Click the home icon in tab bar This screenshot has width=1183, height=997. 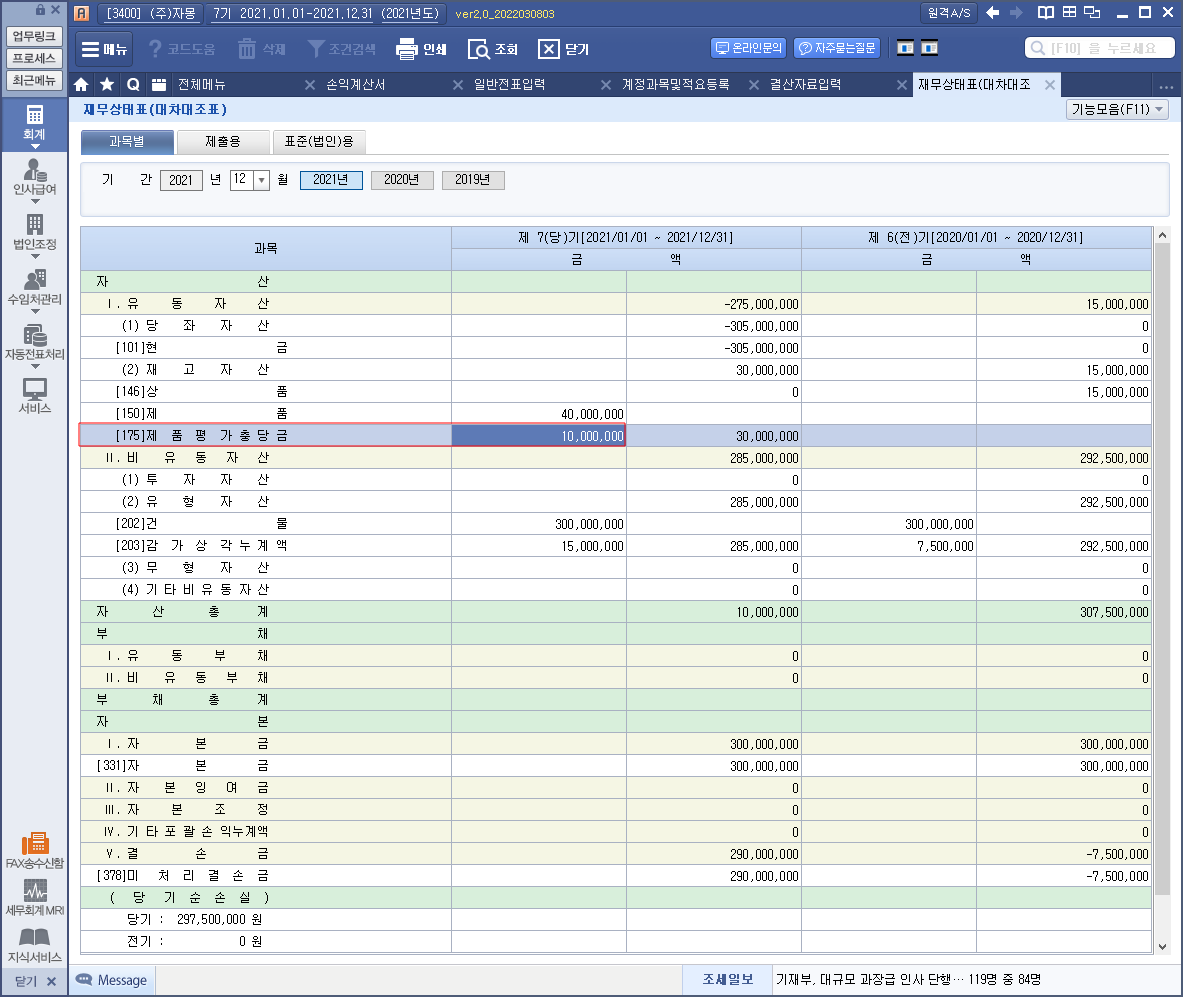[82, 85]
